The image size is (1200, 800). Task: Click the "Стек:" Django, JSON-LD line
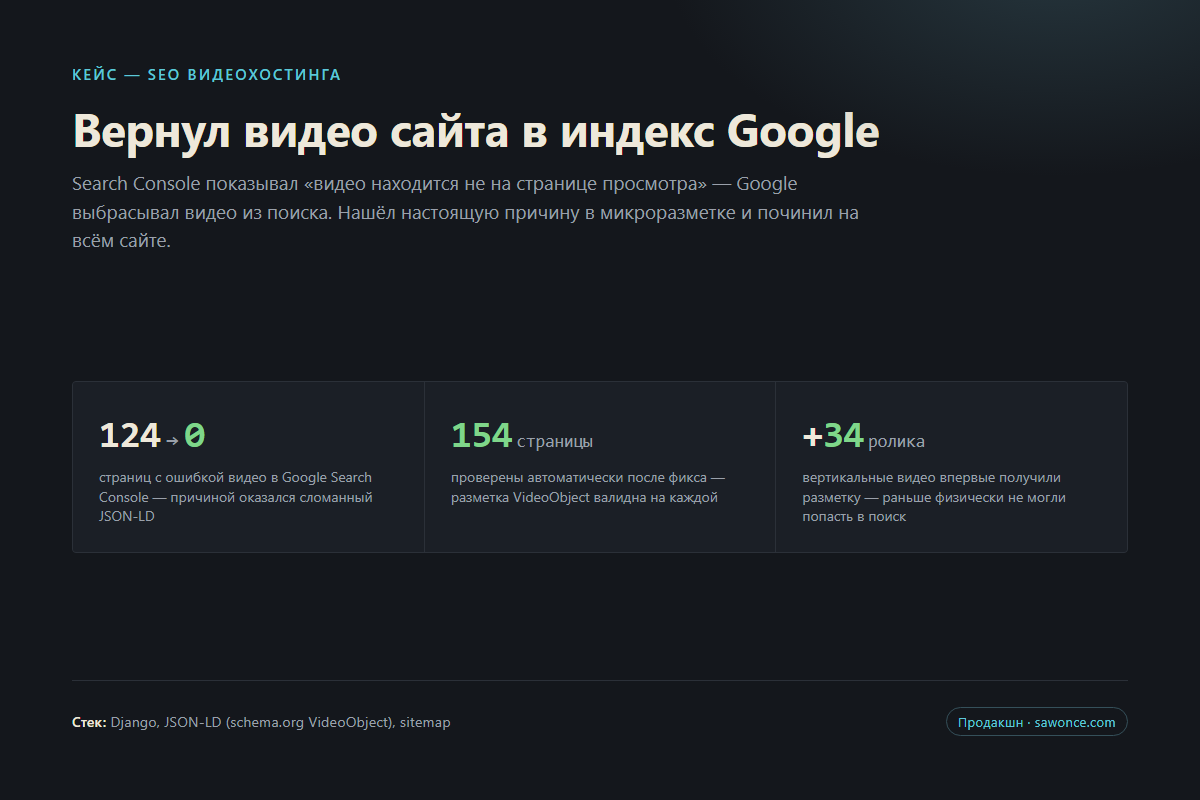pyautogui.click(x=262, y=722)
